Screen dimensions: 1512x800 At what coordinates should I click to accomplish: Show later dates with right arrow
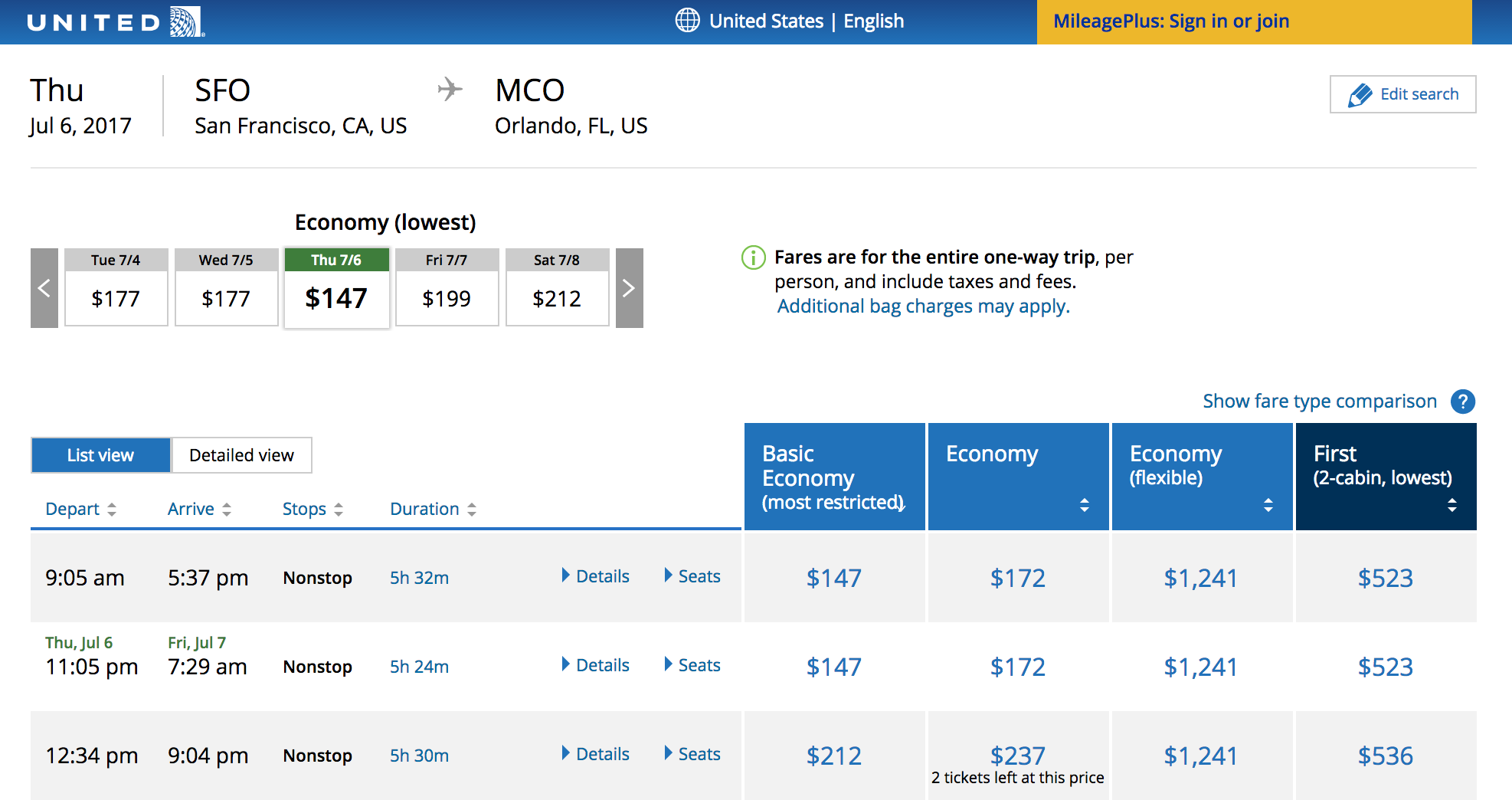[629, 288]
